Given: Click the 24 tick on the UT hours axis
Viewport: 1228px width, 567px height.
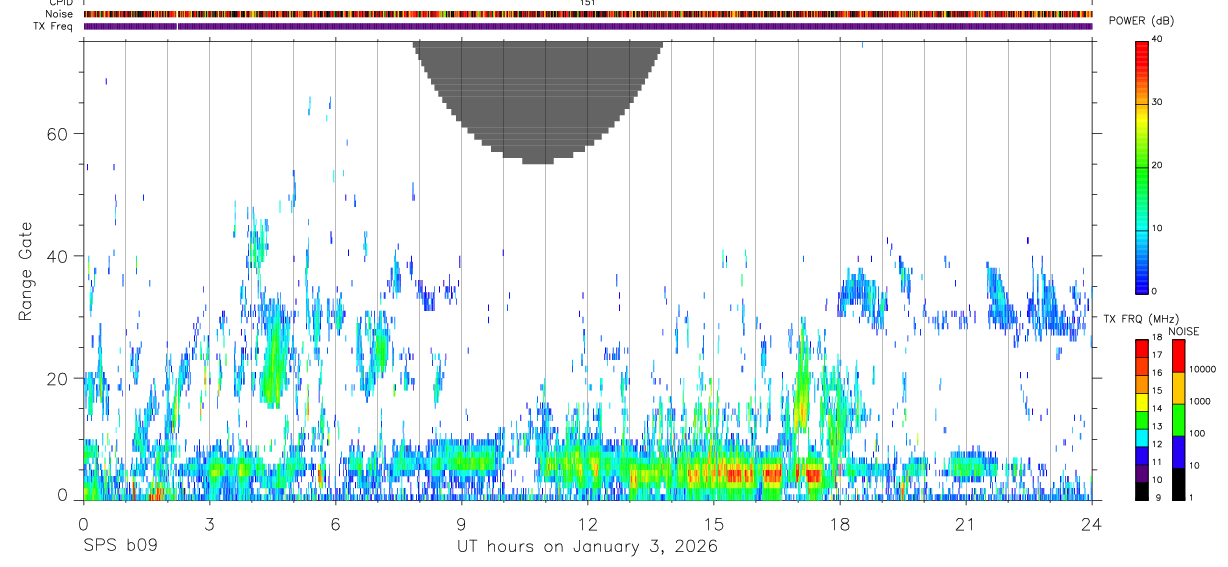Looking at the screenshot, I should (1091, 524).
